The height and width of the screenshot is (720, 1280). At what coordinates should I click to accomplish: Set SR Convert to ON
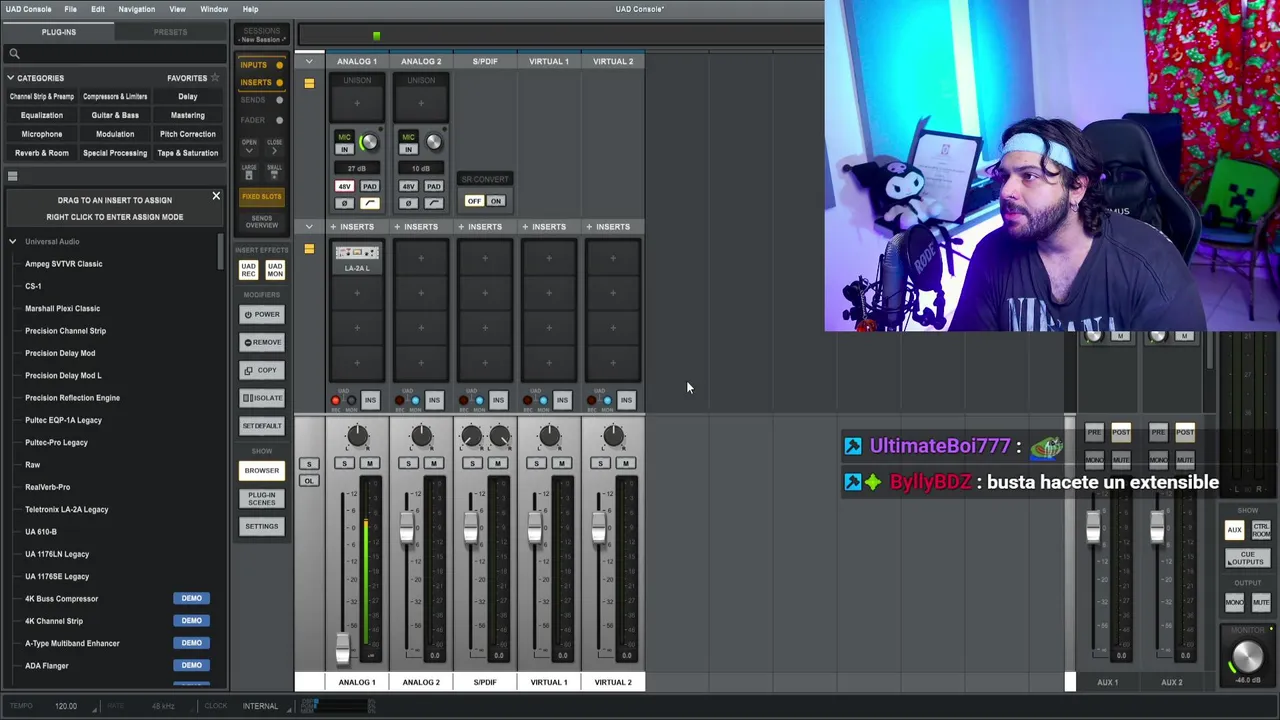496,201
